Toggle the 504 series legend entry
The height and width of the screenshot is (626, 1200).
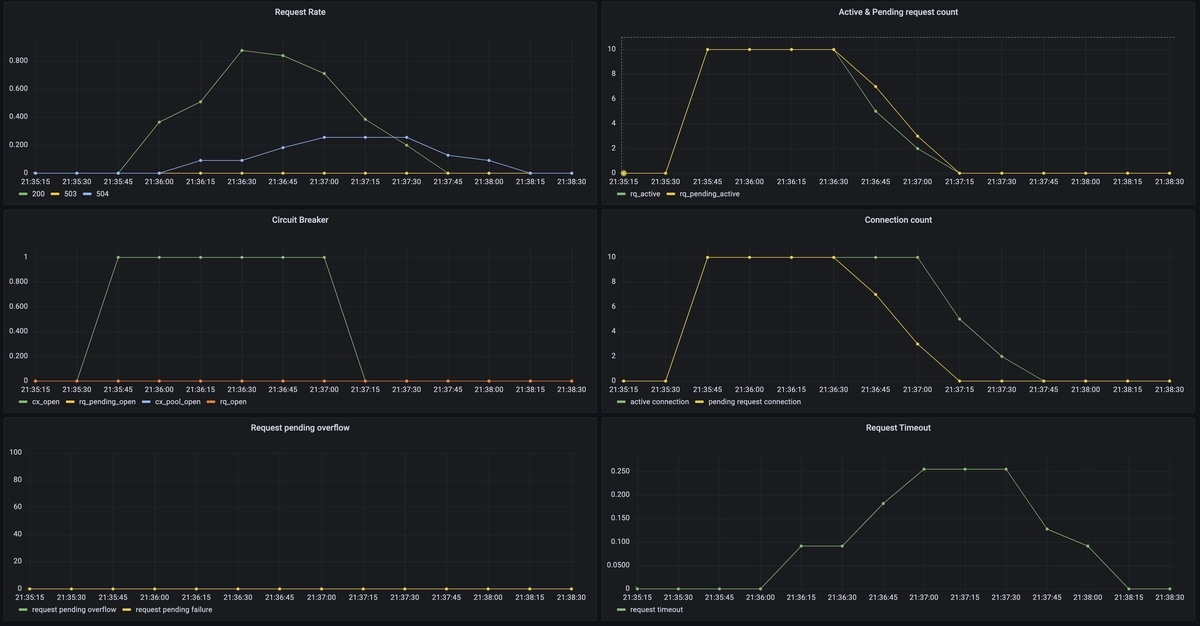(x=102, y=193)
